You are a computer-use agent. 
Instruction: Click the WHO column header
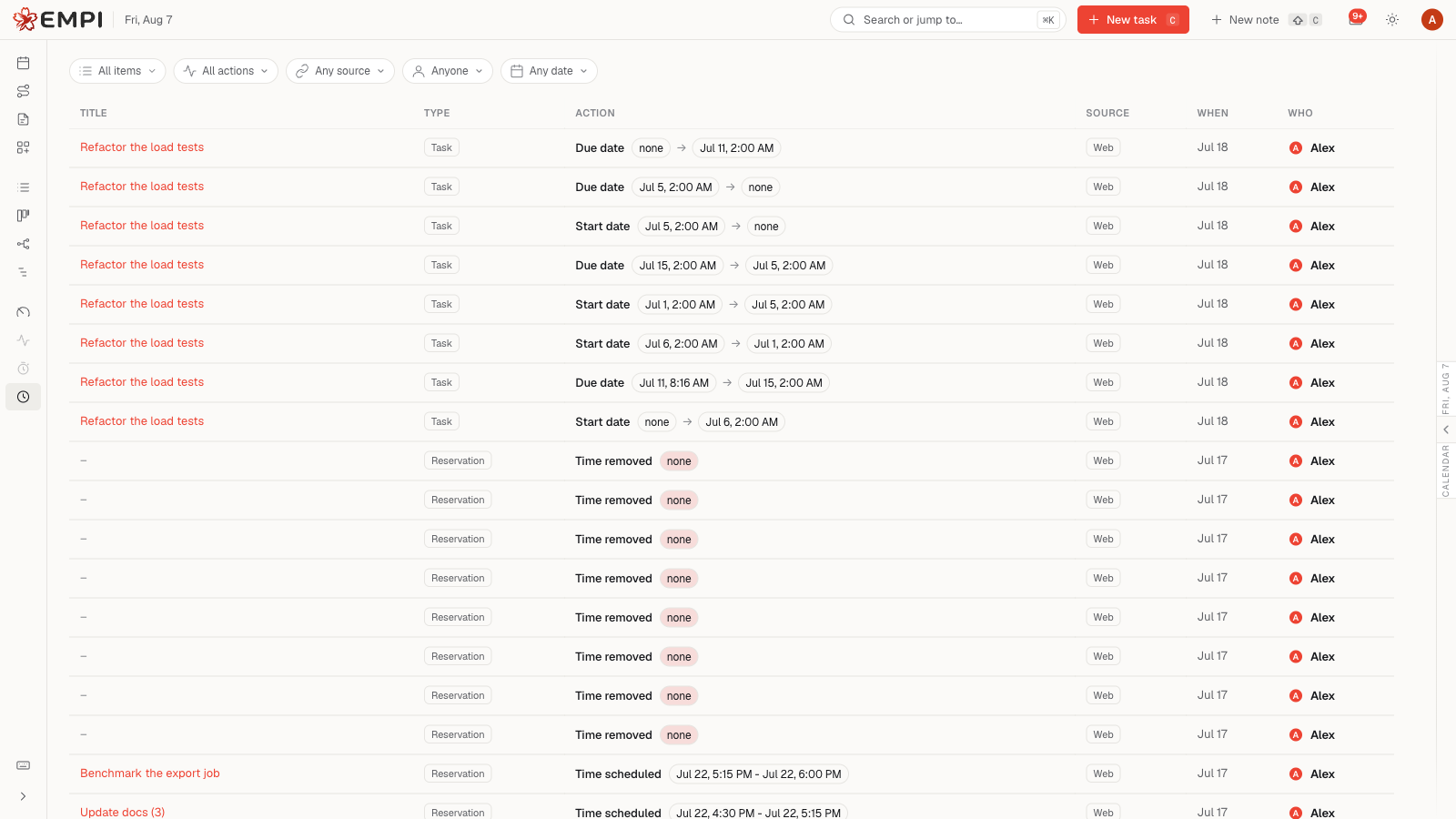click(1300, 113)
